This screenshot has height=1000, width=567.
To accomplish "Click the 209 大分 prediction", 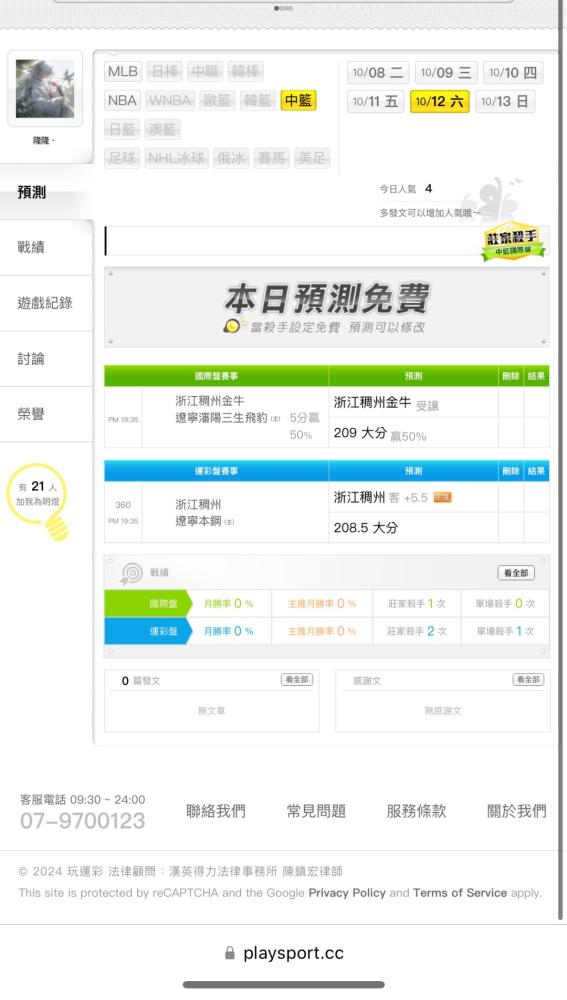I will (x=379, y=434).
